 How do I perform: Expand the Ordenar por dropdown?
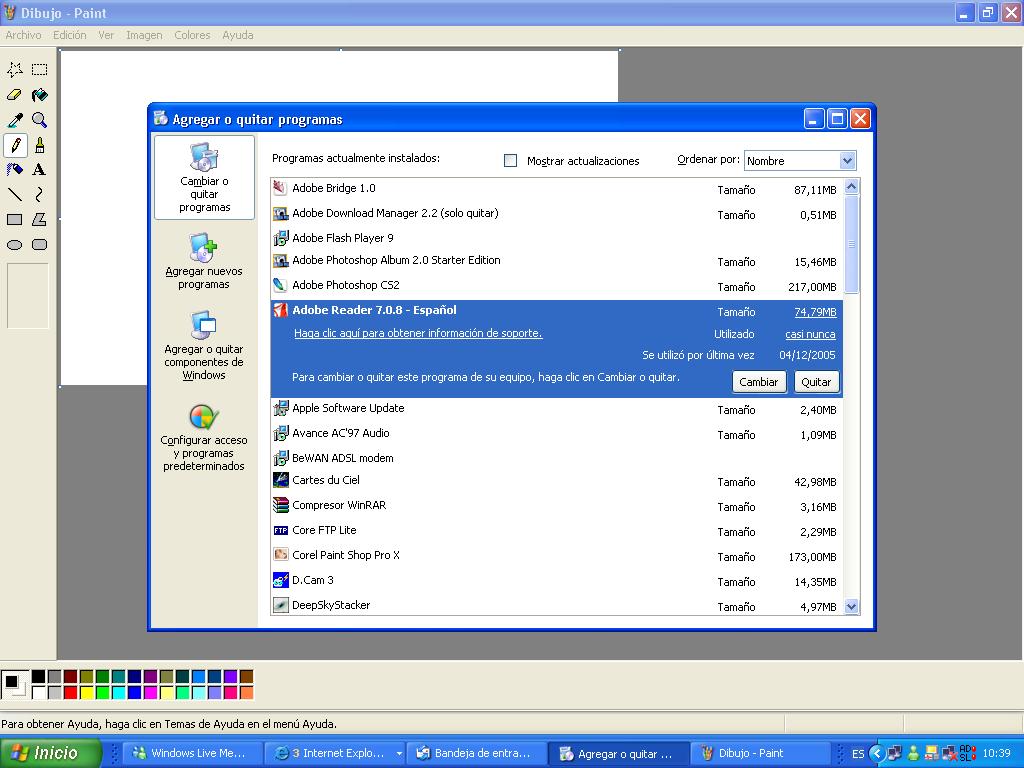pos(847,161)
